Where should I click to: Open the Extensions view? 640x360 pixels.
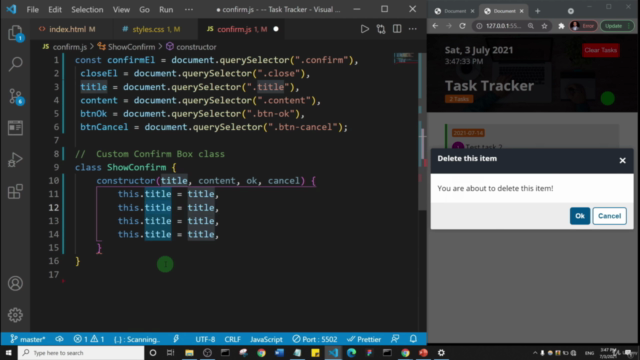coord(15,191)
